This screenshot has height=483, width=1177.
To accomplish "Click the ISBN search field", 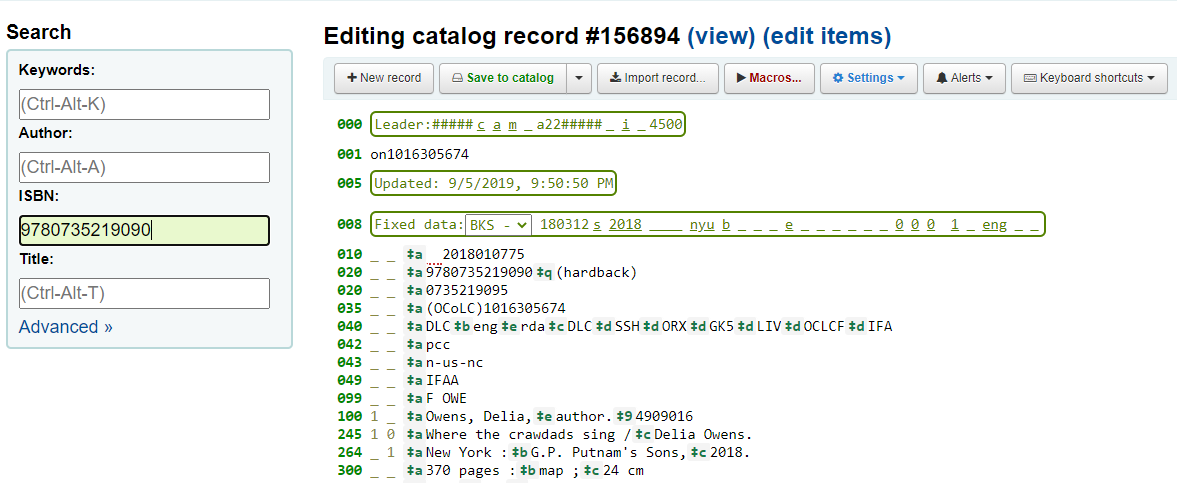I will point(144,230).
